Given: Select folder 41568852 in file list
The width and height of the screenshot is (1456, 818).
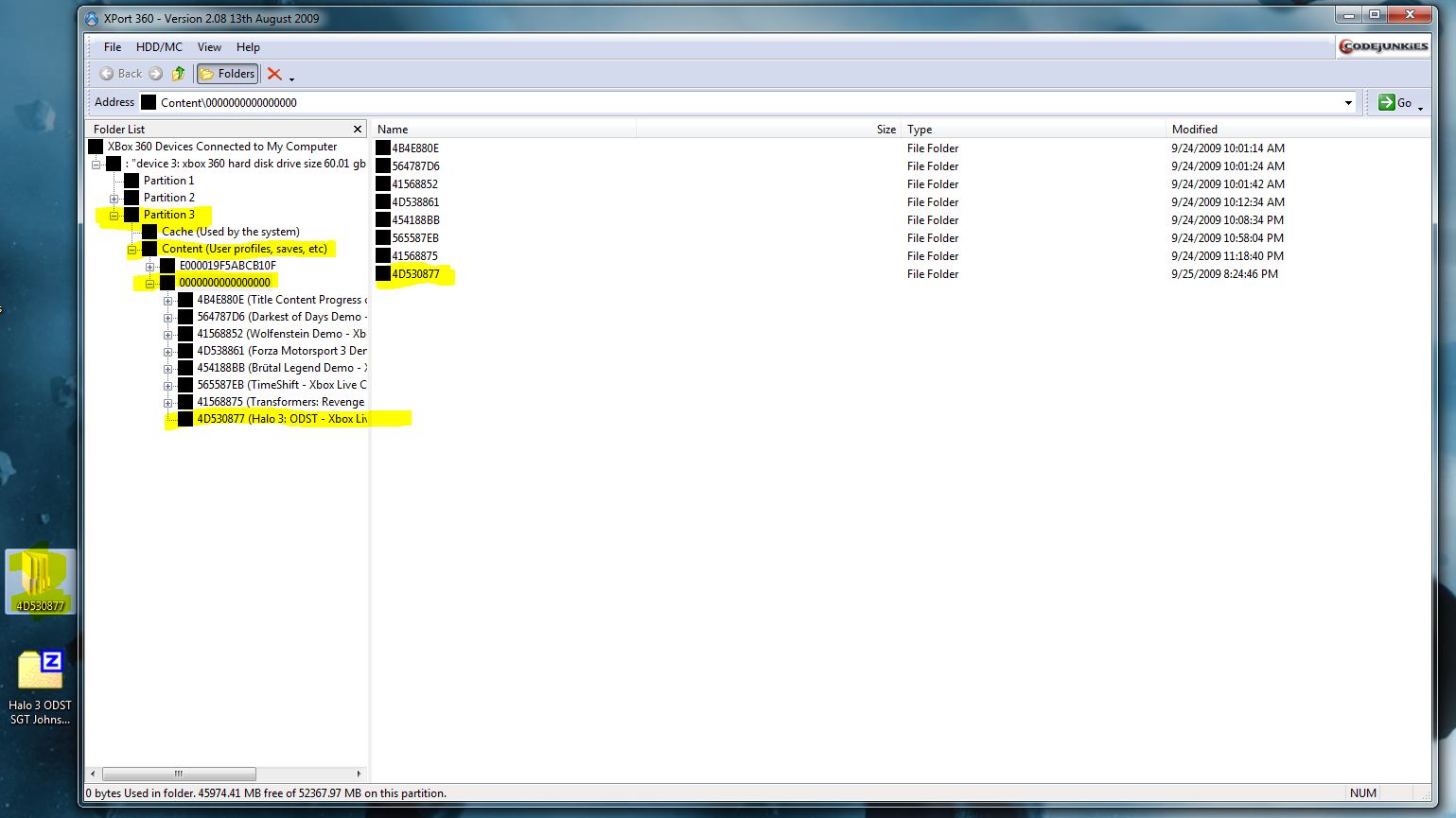Looking at the screenshot, I should (414, 184).
